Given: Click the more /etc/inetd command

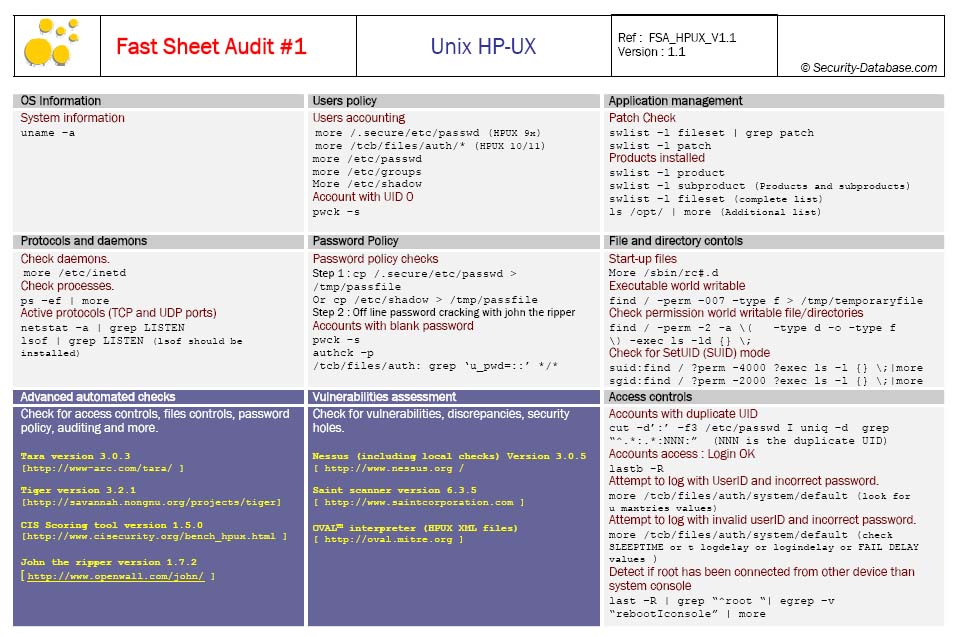Looking at the screenshot, I should pos(75,273).
